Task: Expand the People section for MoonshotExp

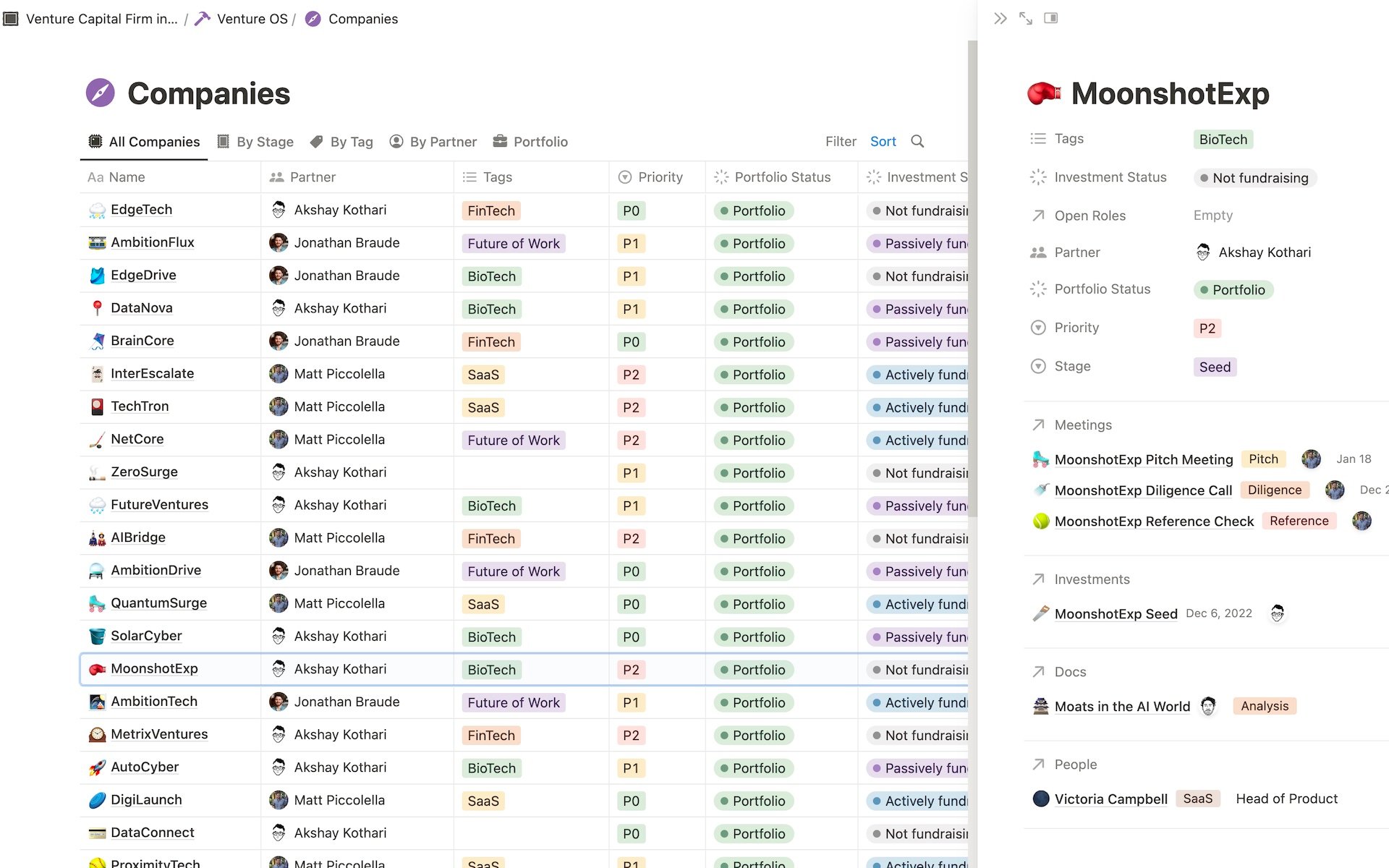Action: pos(1075,763)
